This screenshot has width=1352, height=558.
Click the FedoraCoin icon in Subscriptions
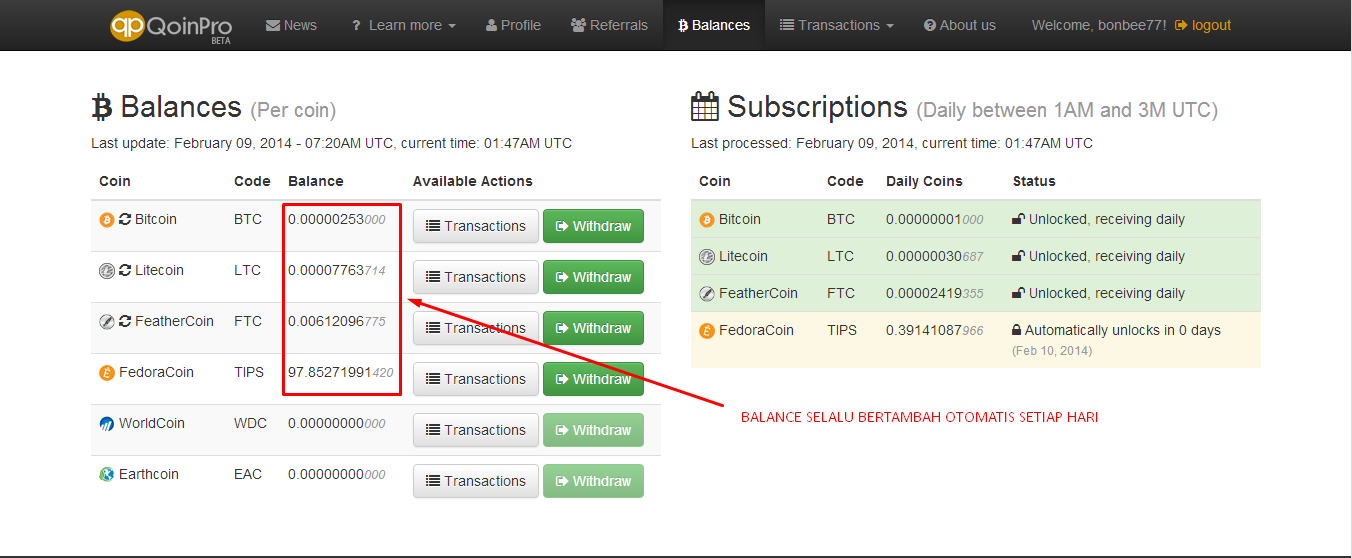pos(707,330)
